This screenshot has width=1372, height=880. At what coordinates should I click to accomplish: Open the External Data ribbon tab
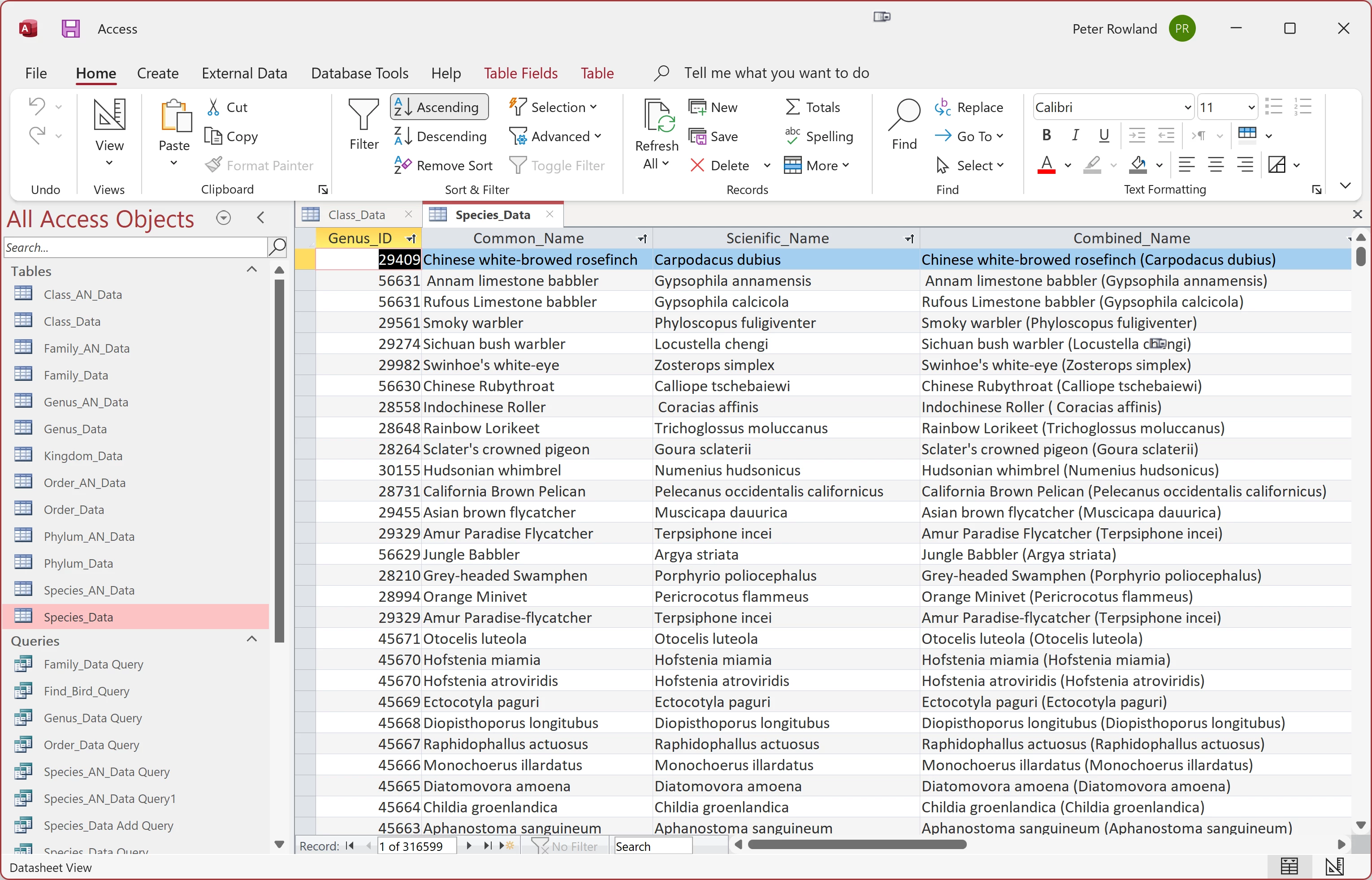pyautogui.click(x=244, y=73)
